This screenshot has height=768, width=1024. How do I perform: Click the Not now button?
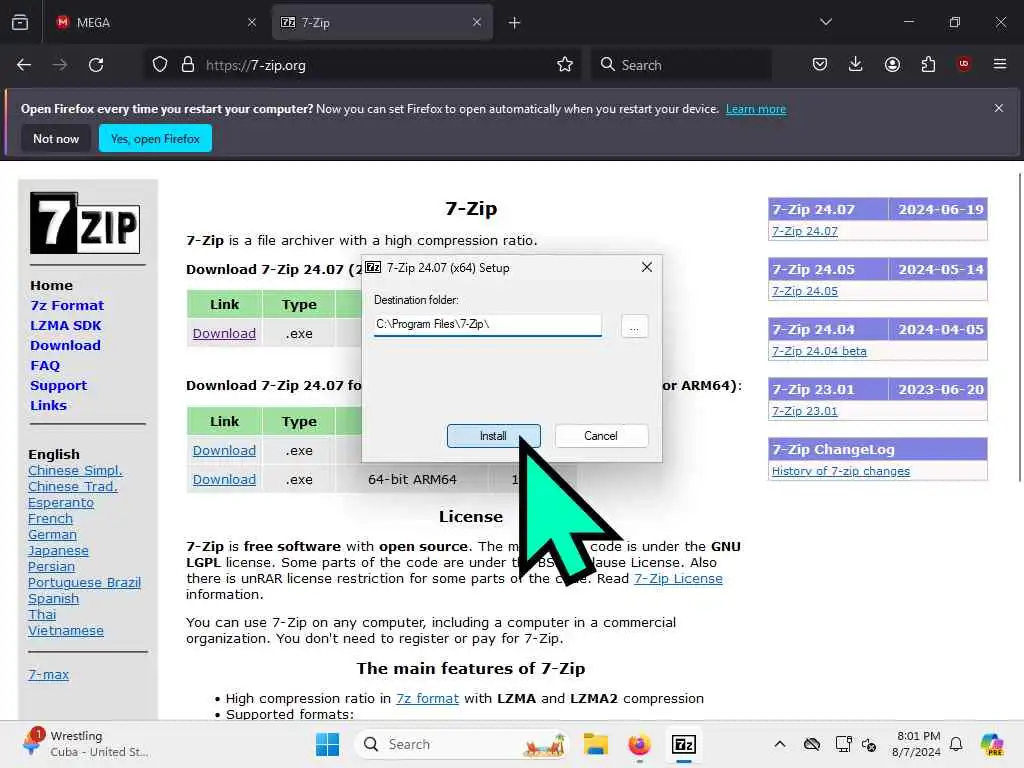(x=56, y=138)
